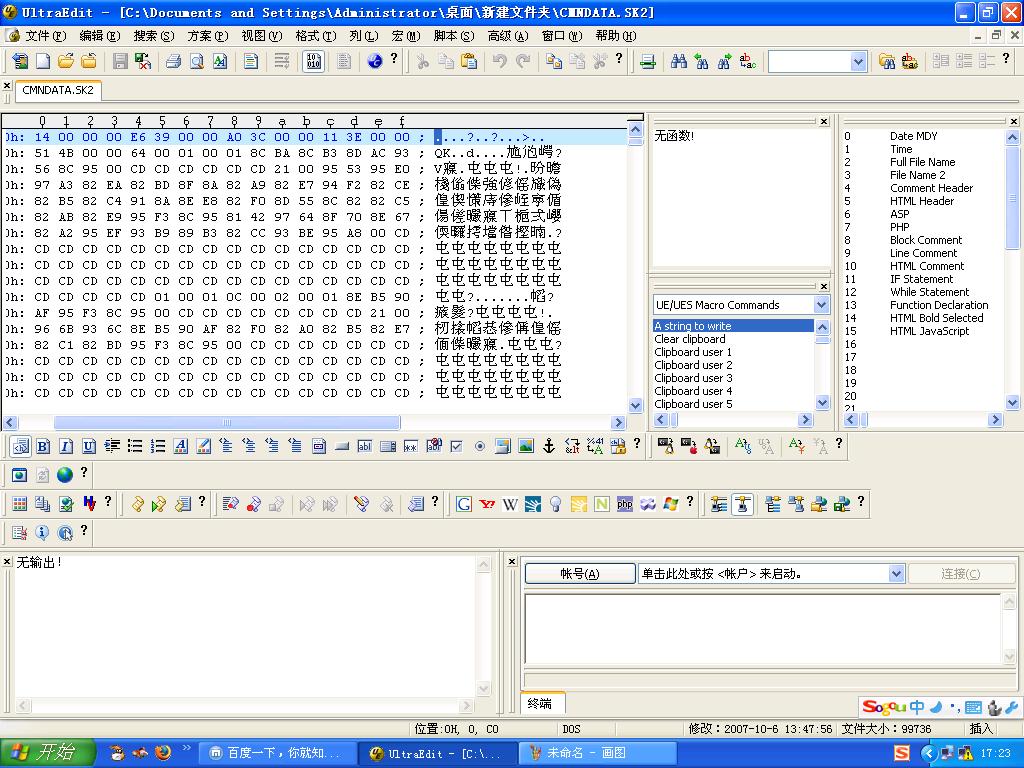The width and height of the screenshot is (1024, 768).
Task: Apply HTML Bold formatting icon
Action: point(43,446)
